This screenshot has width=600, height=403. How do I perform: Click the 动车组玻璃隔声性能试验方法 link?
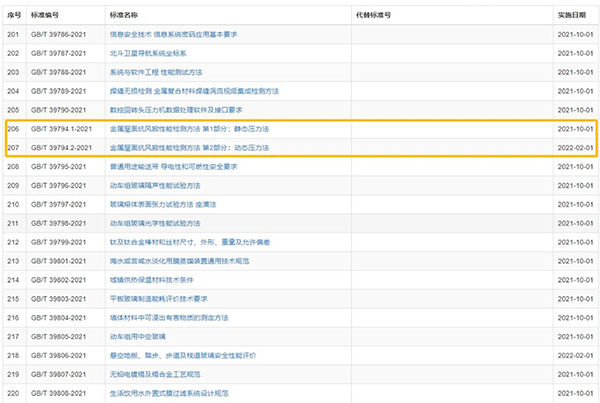point(154,185)
